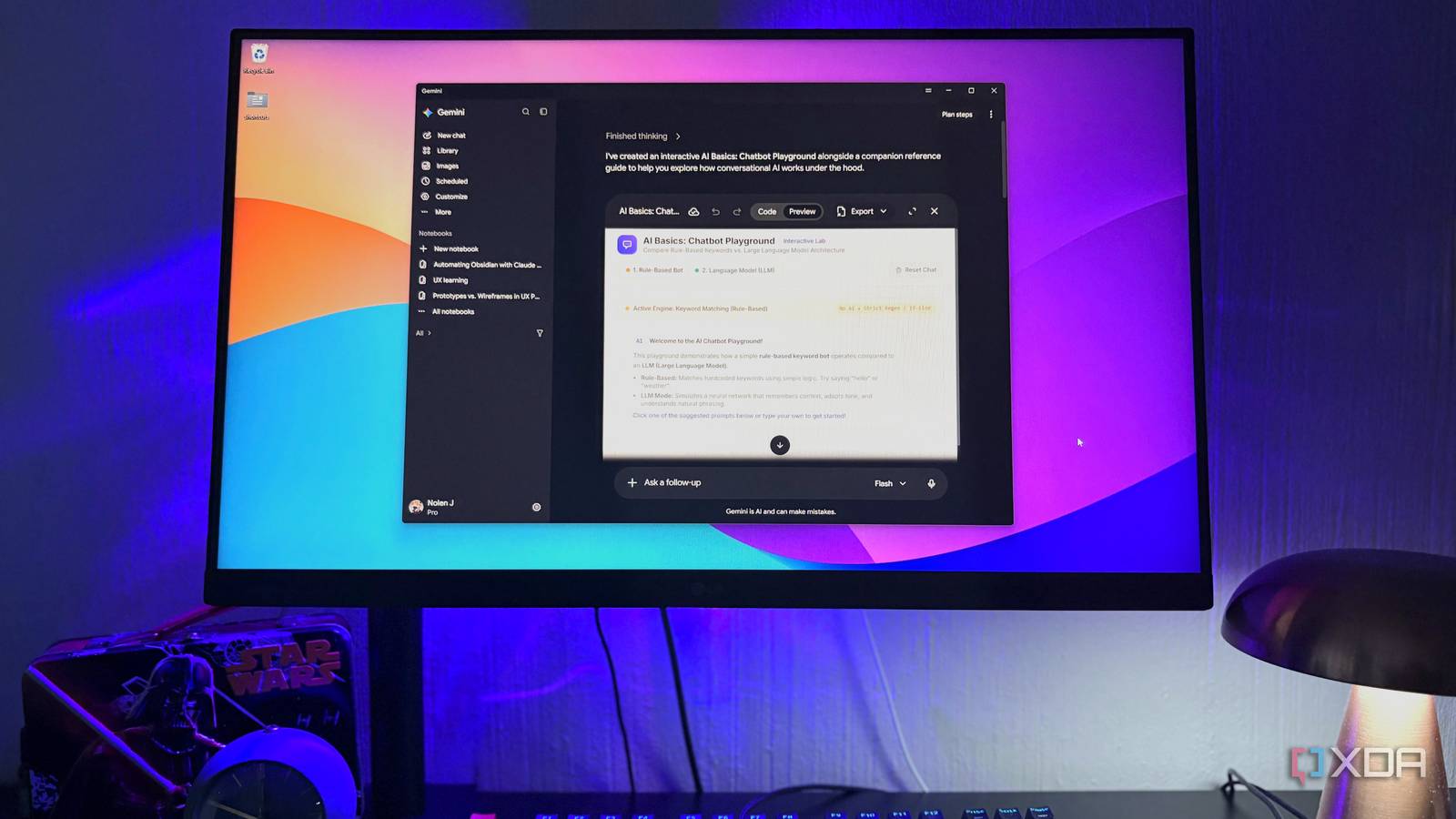Collapse the sidebar with the panel icon
Viewport: 1456px width, 819px height.
click(543, 112)
